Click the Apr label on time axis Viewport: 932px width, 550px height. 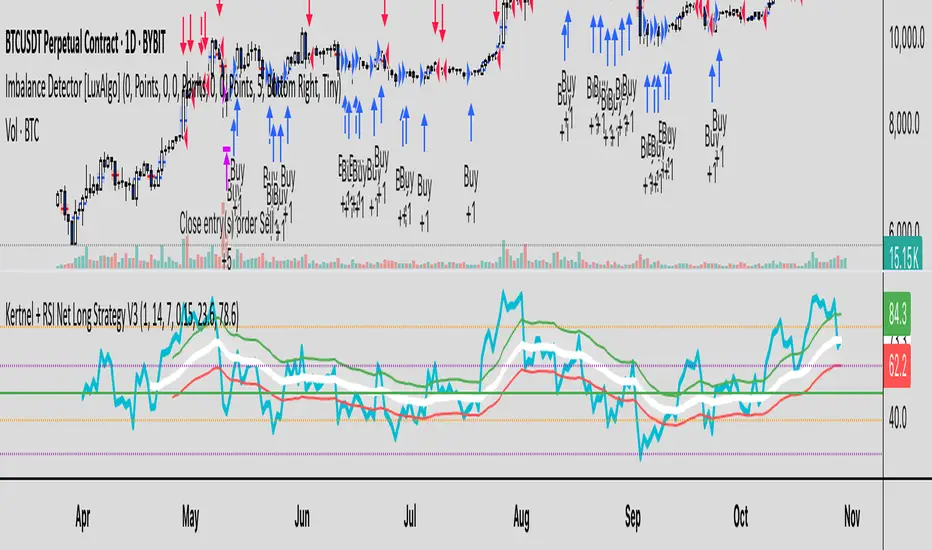[83, 517]
